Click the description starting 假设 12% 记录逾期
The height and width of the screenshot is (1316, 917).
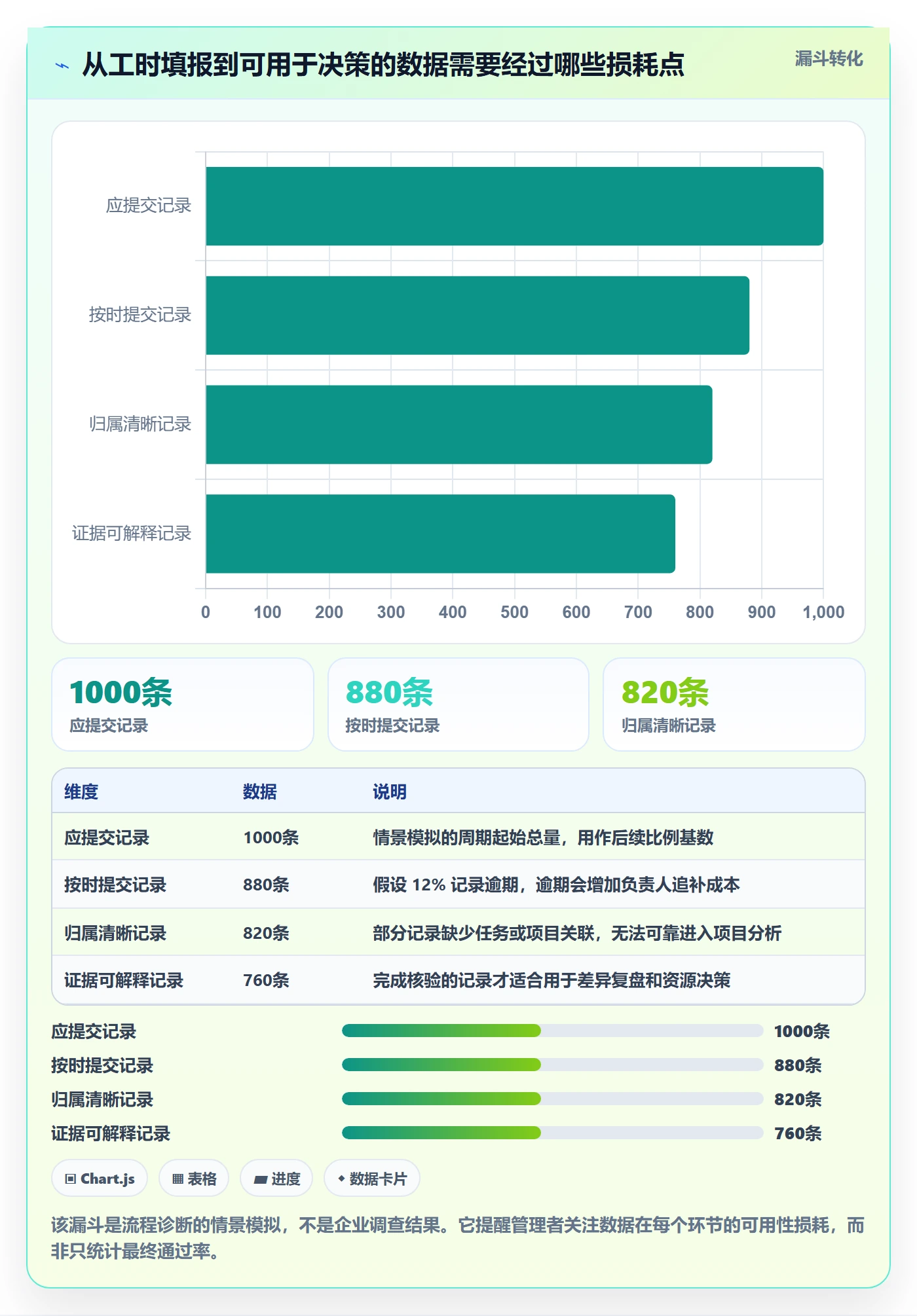[556, 885]
